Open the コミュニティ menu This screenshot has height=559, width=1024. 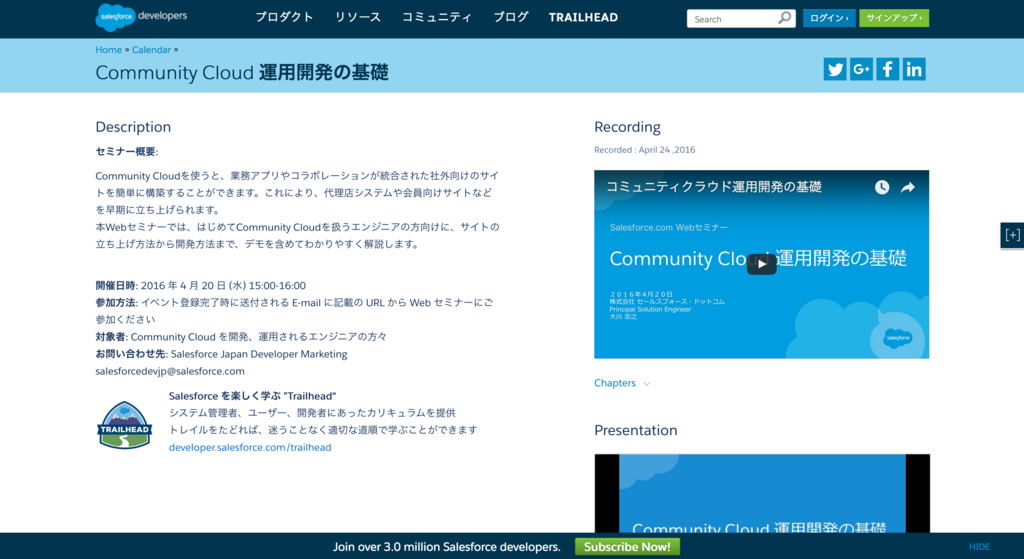click(436, 18)
